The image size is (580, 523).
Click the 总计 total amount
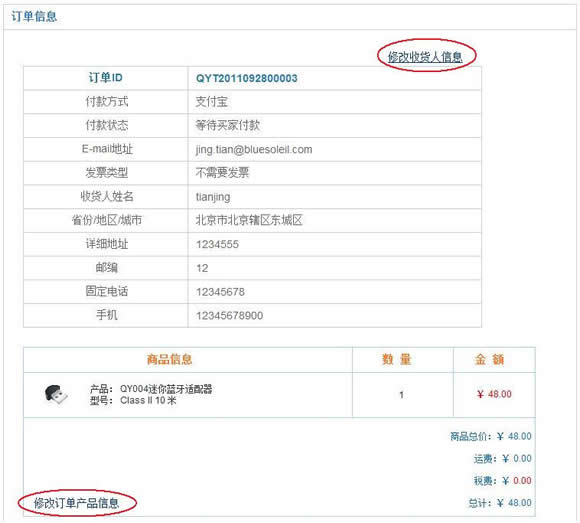point(515,503)
